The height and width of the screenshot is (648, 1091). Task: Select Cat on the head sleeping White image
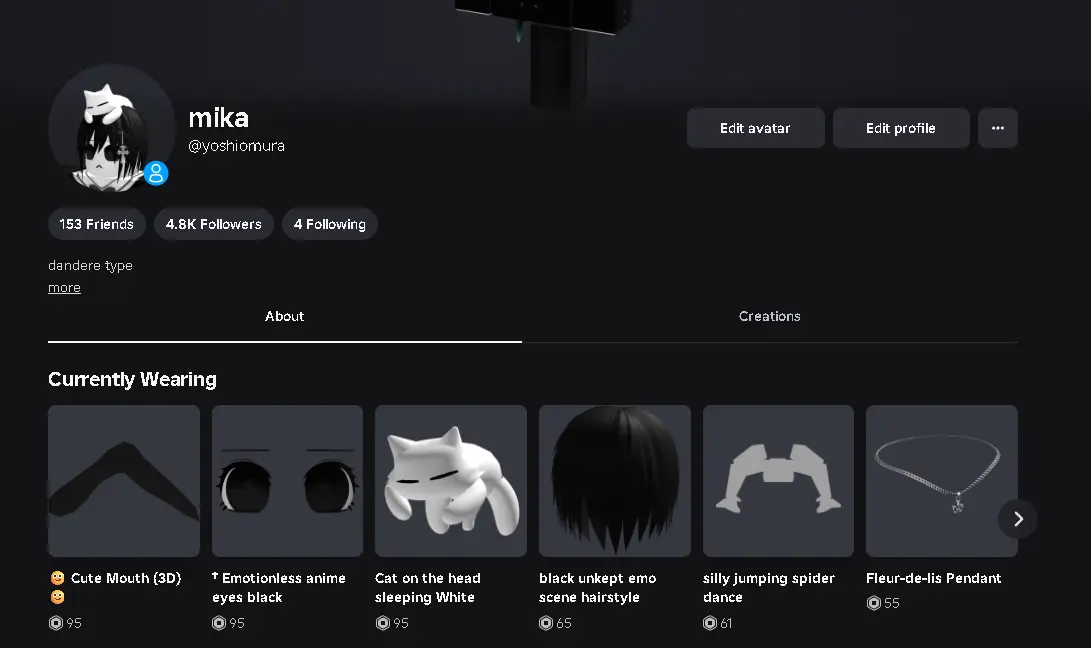point(451,481)
